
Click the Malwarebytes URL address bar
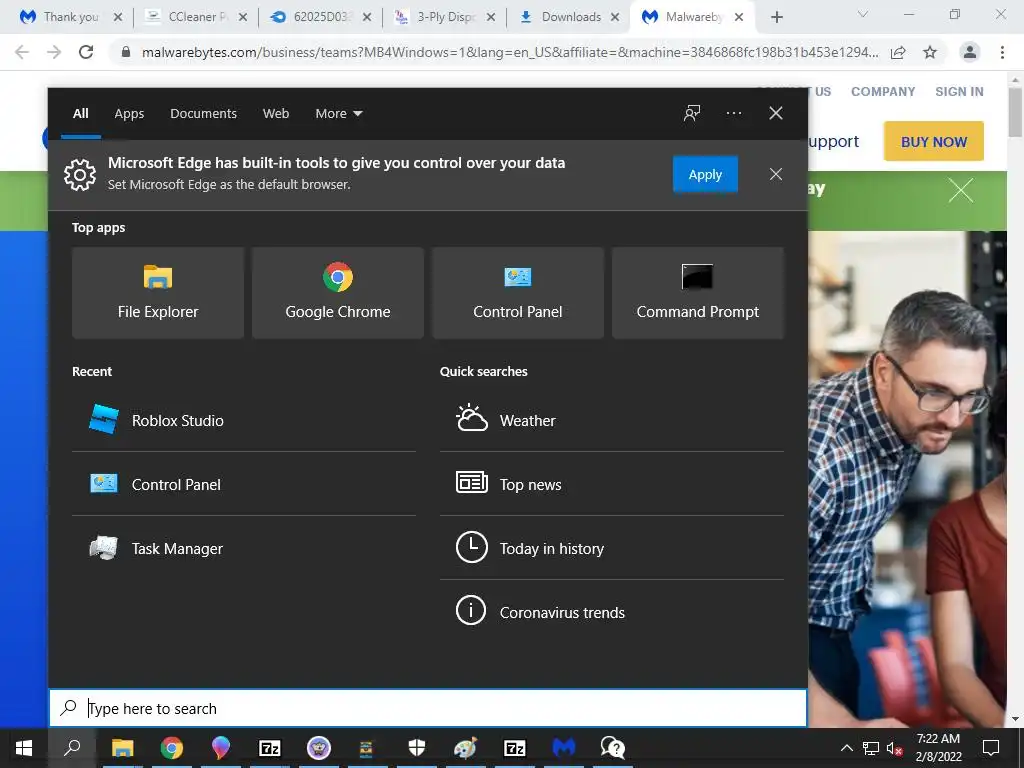(x=509, y=52)
